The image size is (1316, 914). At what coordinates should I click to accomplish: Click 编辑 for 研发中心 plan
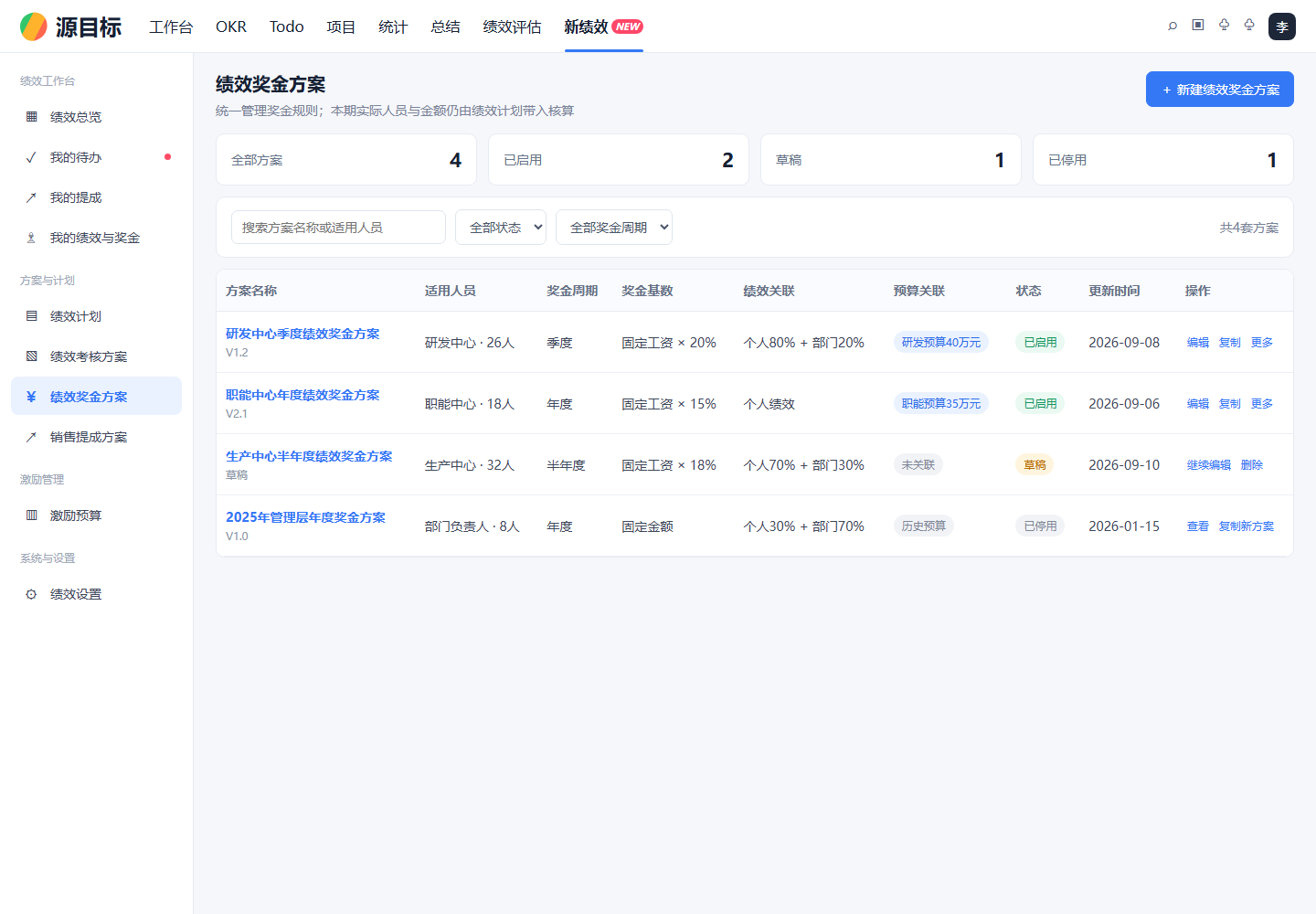1198,343
